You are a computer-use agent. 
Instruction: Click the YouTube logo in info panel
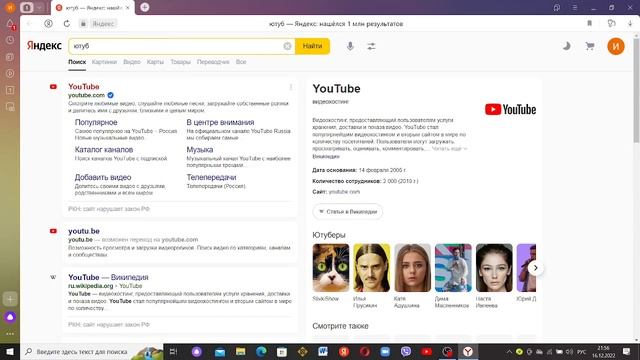(x=510, y=109)
